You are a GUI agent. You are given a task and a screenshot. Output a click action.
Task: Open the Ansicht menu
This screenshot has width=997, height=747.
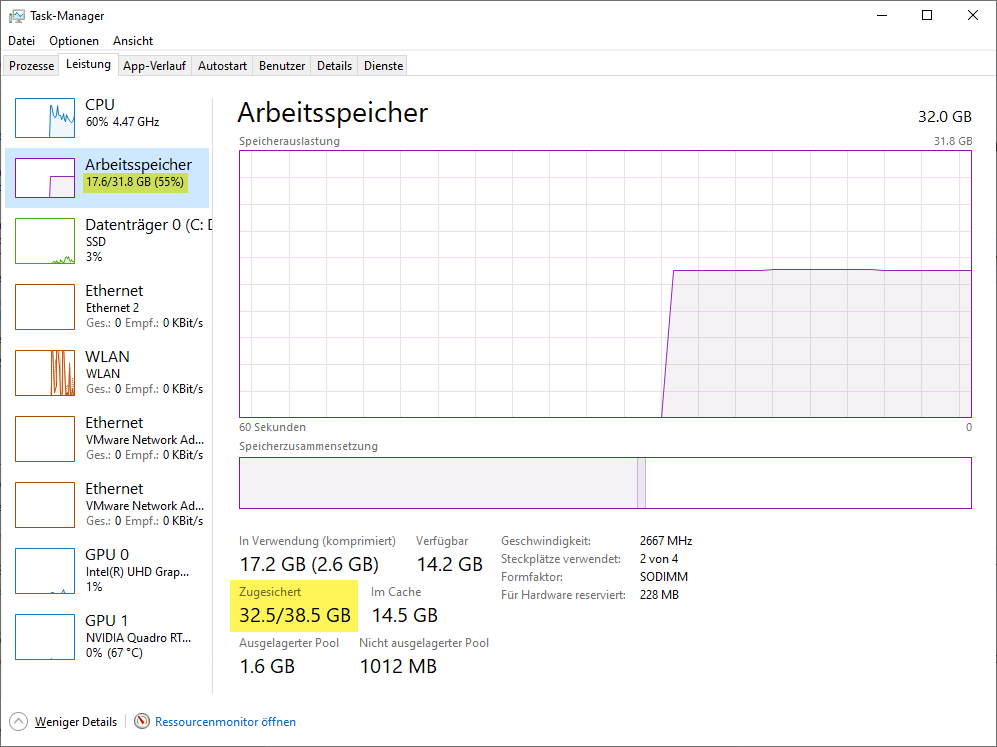[x=133, y=41]
